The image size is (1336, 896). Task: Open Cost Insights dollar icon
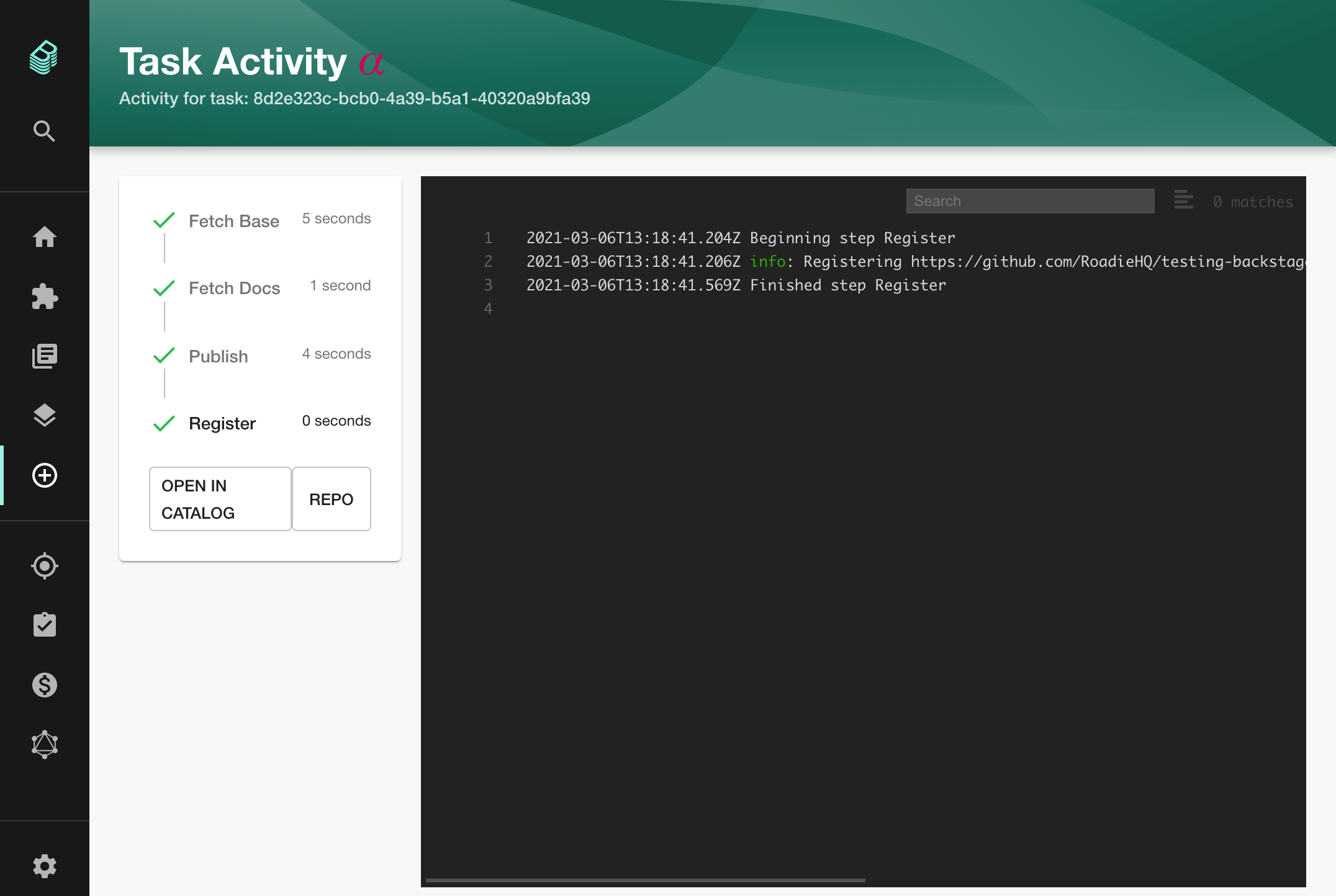(44, 684)
